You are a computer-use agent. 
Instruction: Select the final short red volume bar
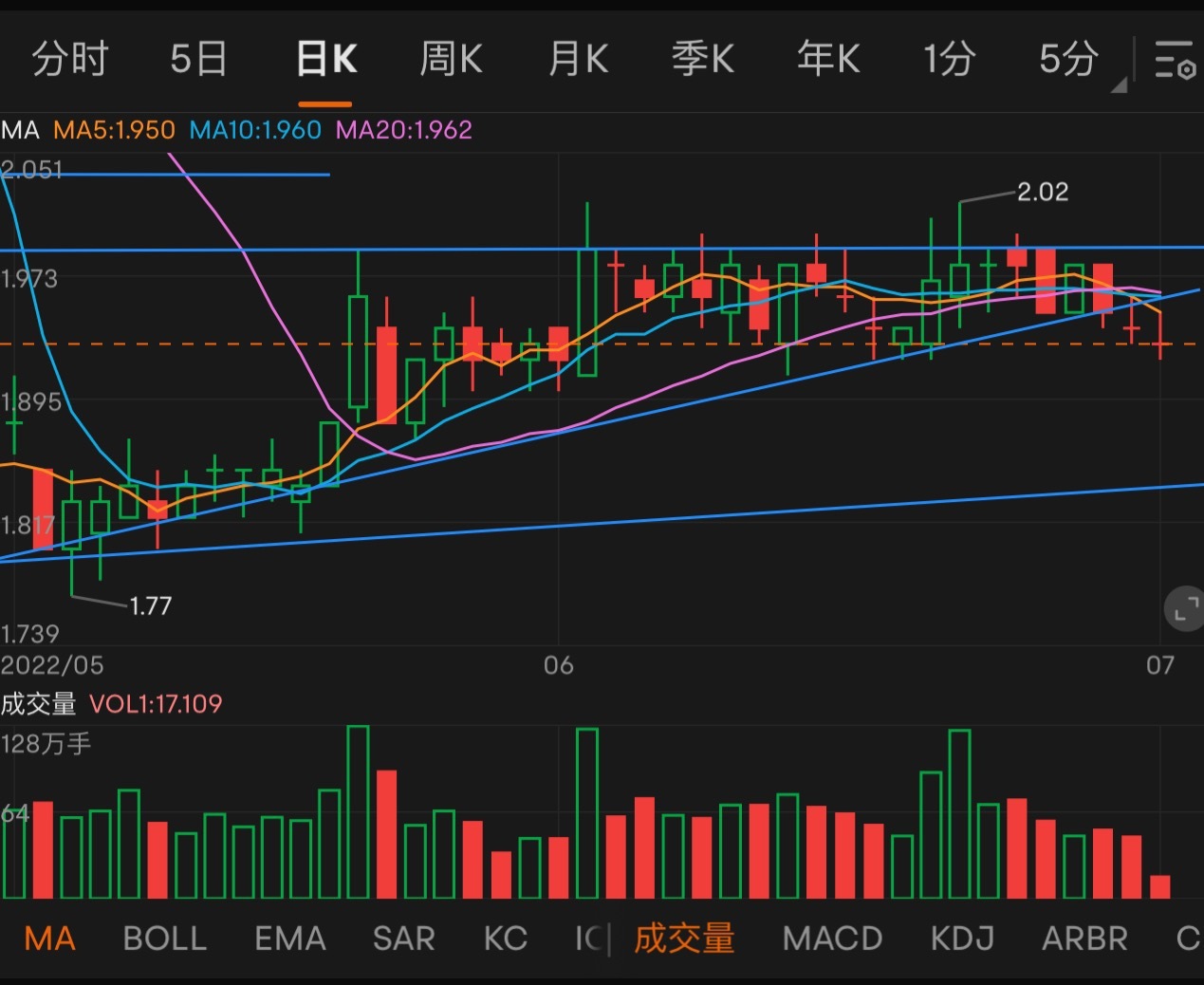[1160, 886]
